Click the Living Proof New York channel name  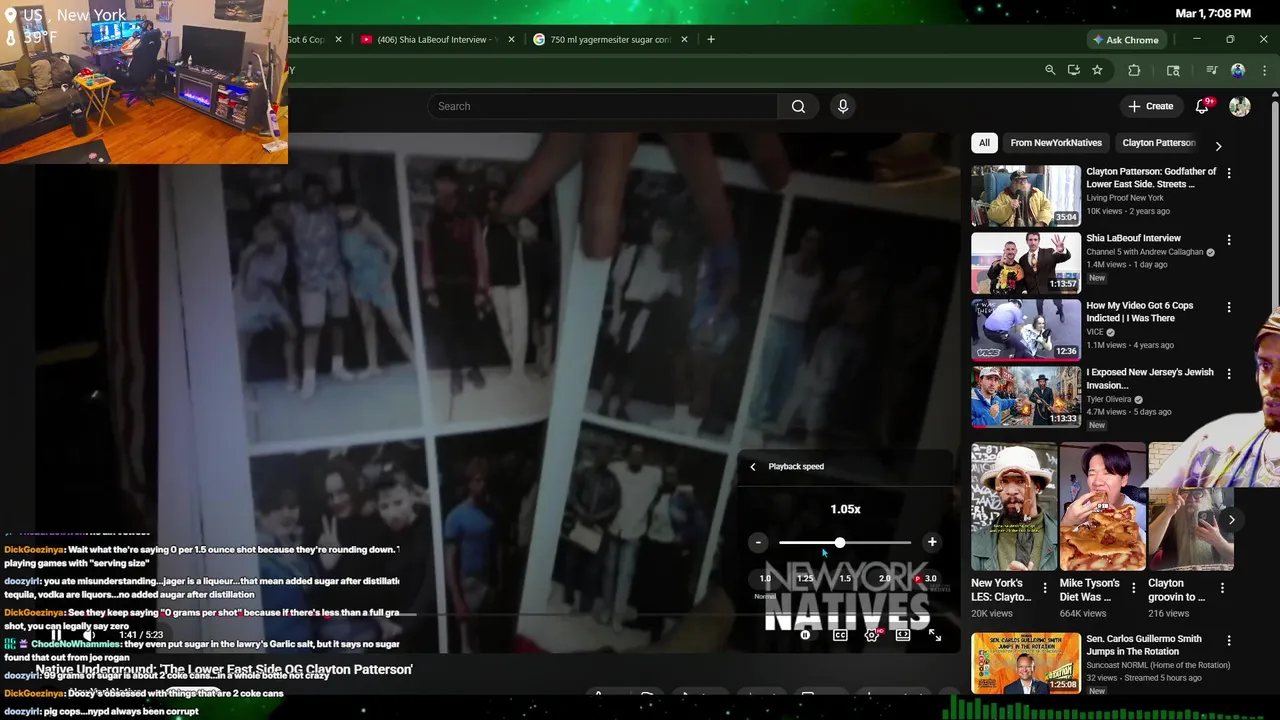click(1125, 198)
